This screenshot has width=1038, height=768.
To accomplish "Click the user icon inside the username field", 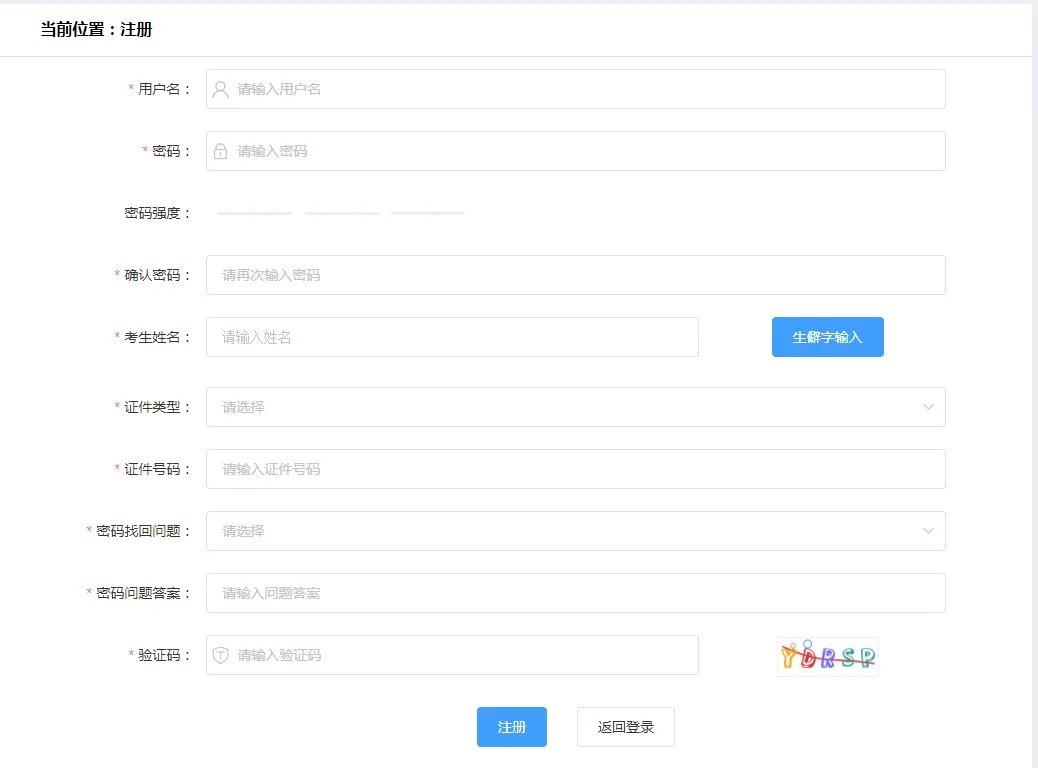I will [220, 89].
